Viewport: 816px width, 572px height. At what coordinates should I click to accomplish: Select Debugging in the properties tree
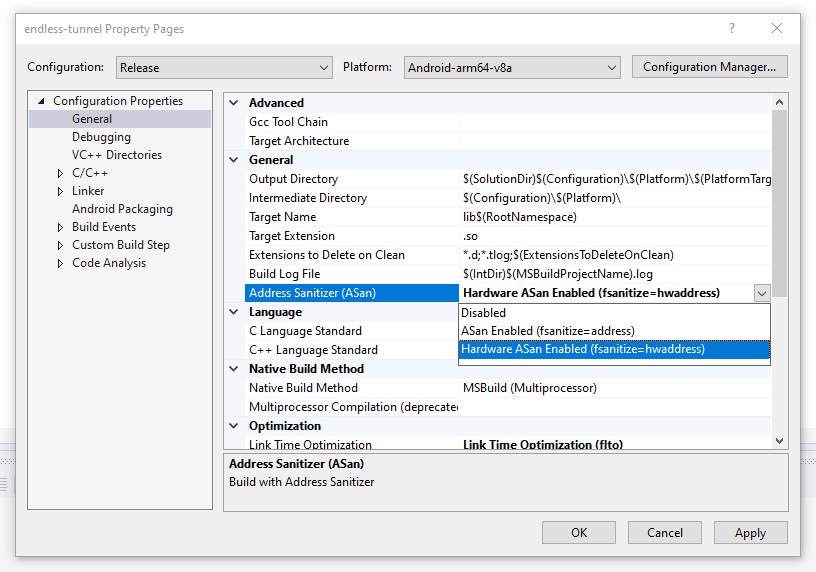tap(101, 137)
